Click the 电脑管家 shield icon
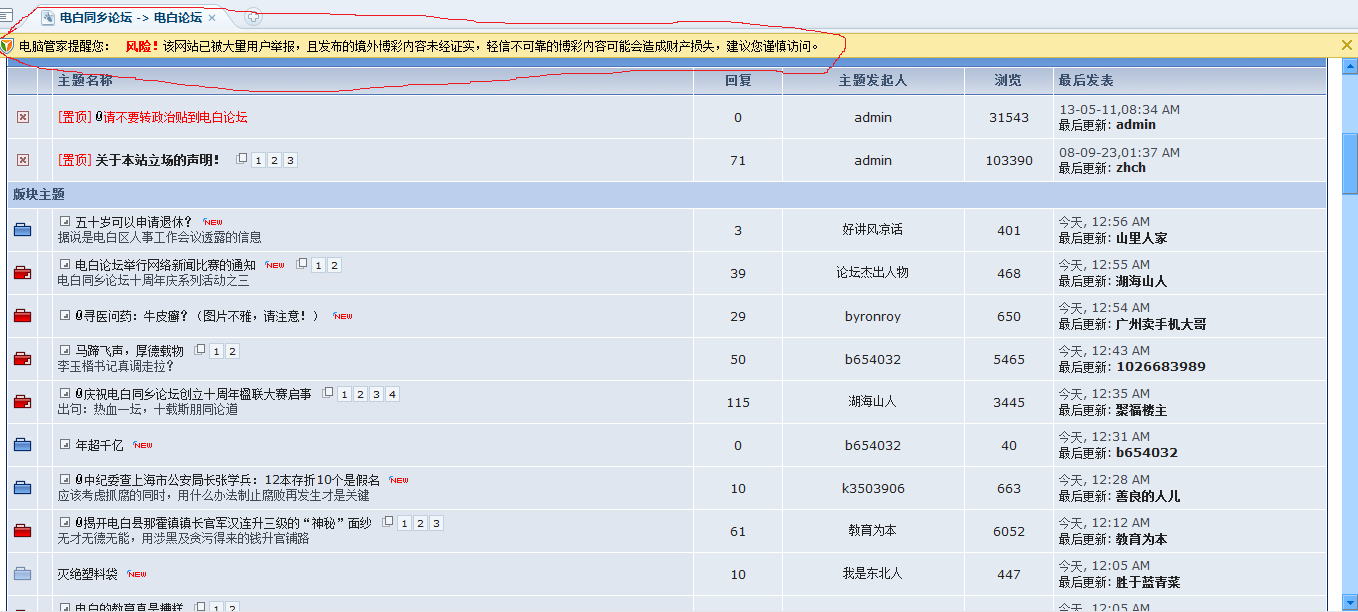1358x612 pixels. (8, 46)
